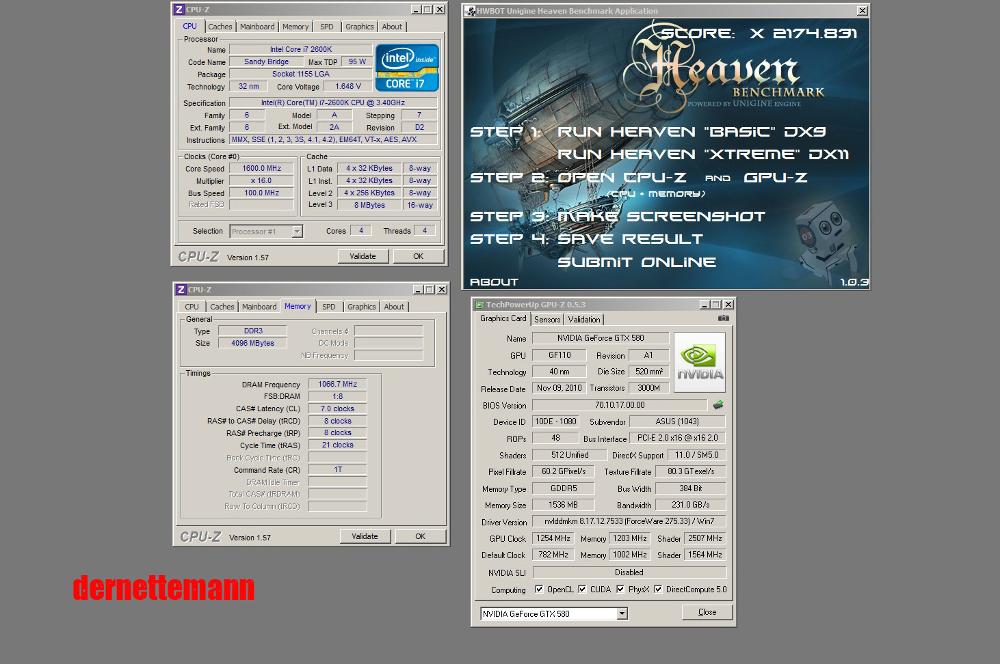Image resolution: width=1000 pixels, height=664 pixels.
Task: Select CPU tab in the Memory CPU-Z window
Action: pyautogui.click(x=191, y=307)
